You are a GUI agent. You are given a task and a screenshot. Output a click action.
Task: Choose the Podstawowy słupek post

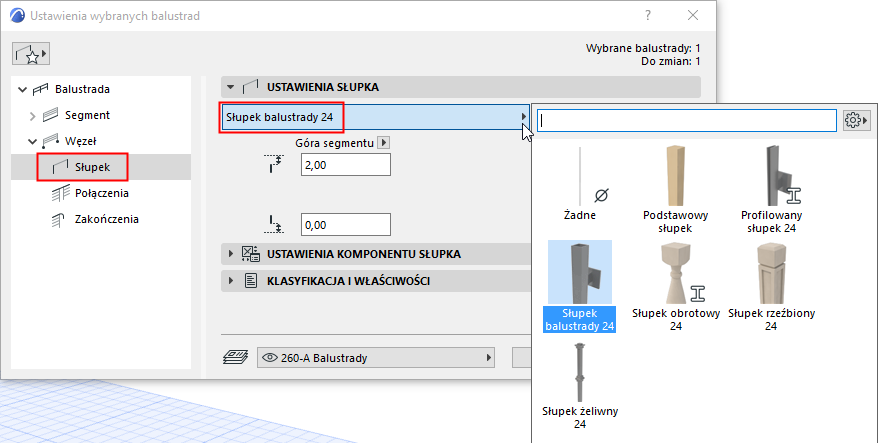pyautogui.click(x=676, y=189)
